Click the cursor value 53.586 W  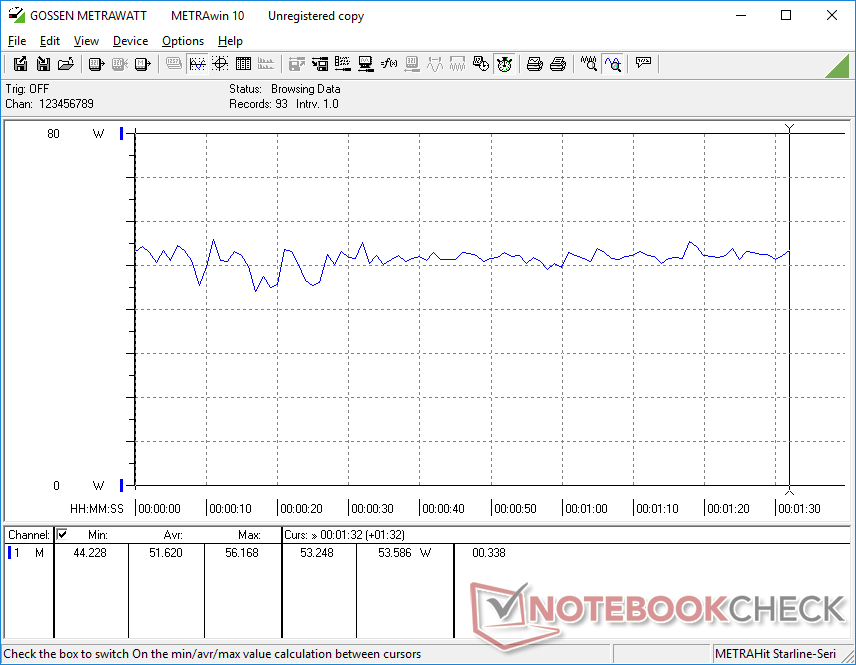tap(405, 553)
